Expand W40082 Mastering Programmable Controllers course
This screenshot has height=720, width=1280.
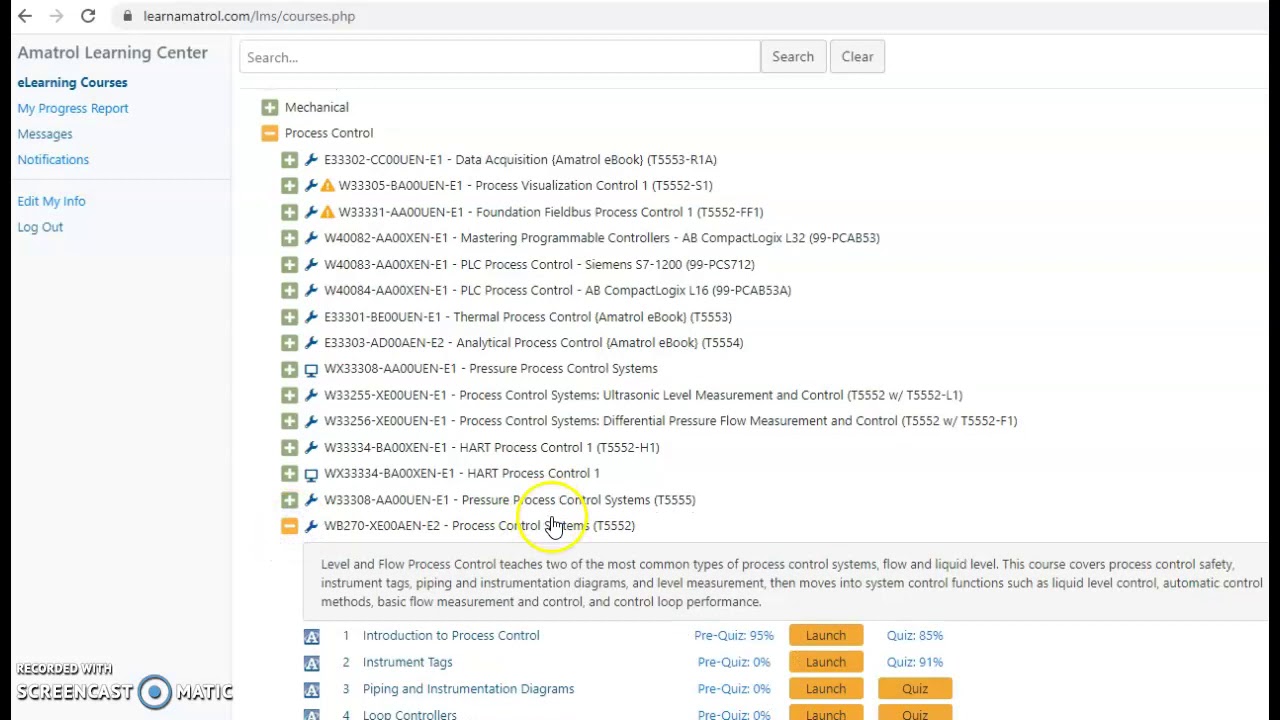pos(289,238)
